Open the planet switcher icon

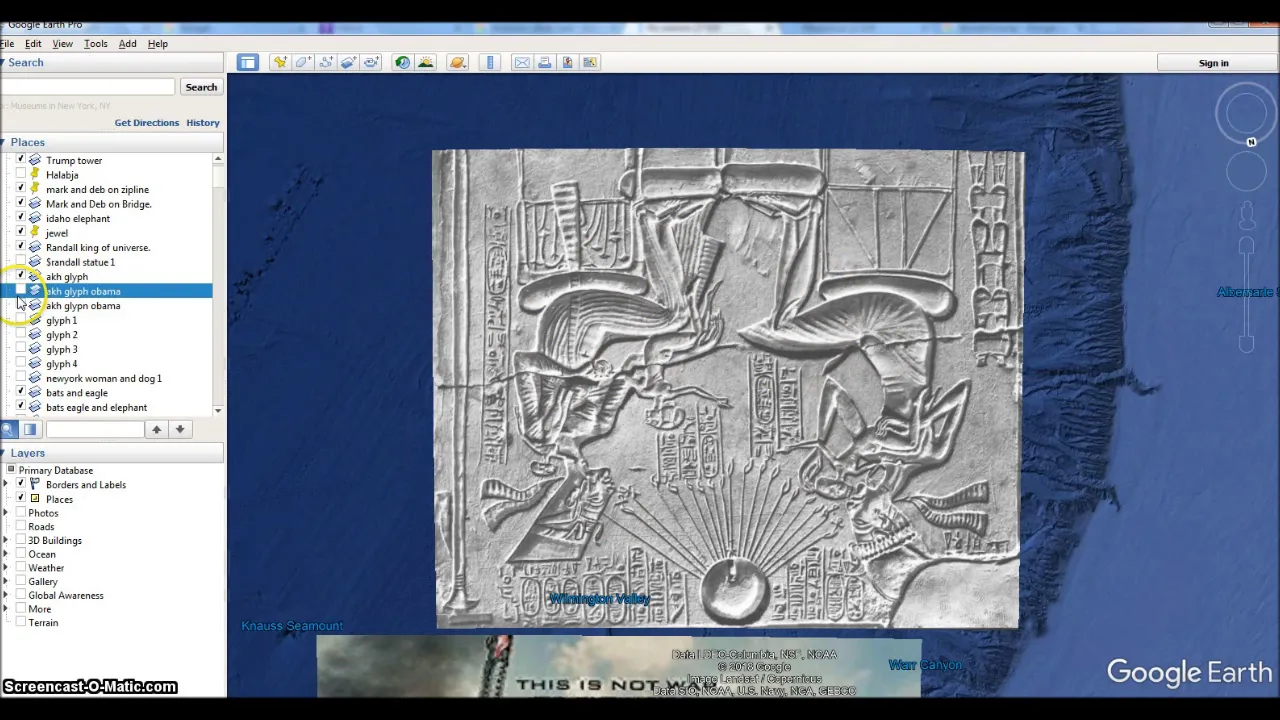point(457,62)
